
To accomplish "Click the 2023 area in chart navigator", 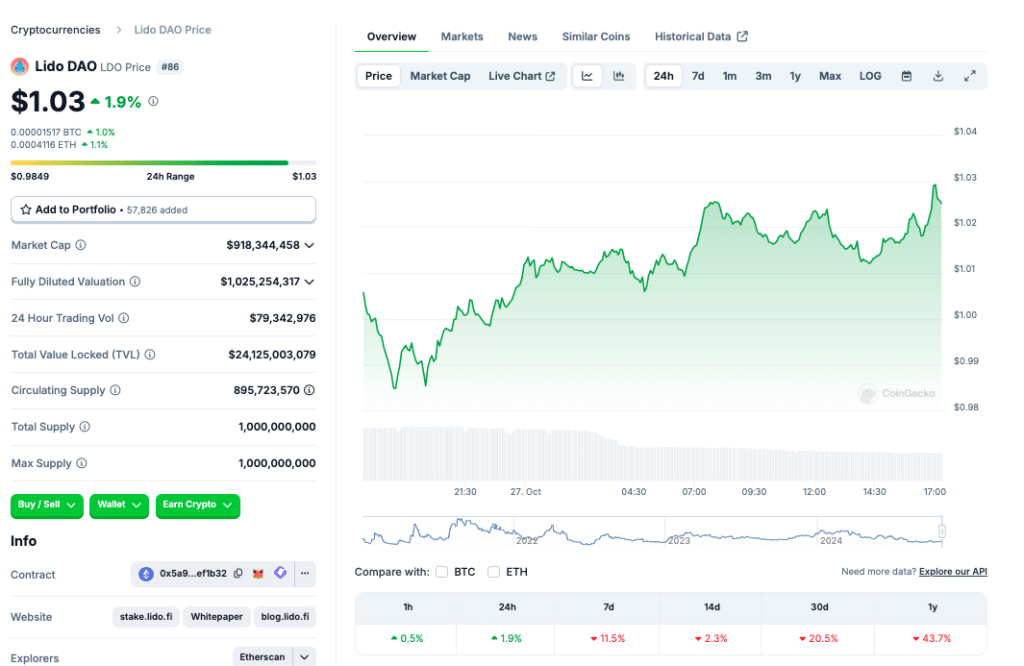I will pyautogui.click(x=679, y=541).
